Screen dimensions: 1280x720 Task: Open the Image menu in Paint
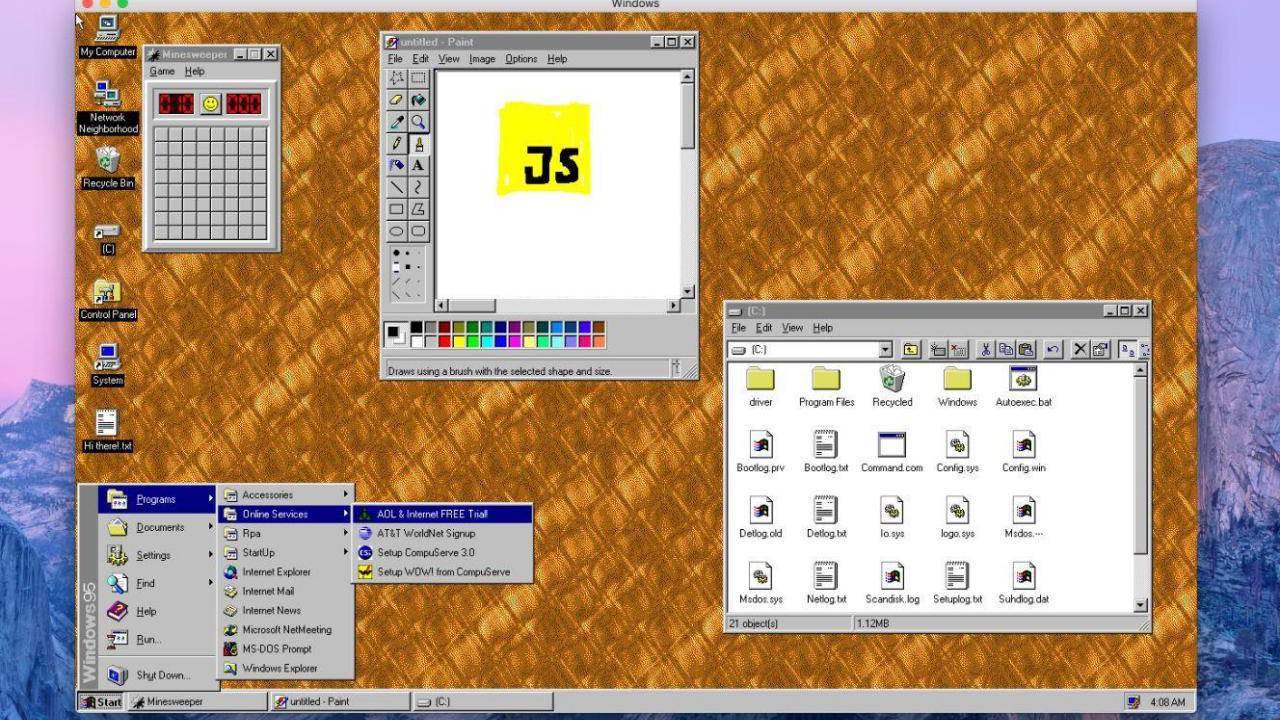482,58
